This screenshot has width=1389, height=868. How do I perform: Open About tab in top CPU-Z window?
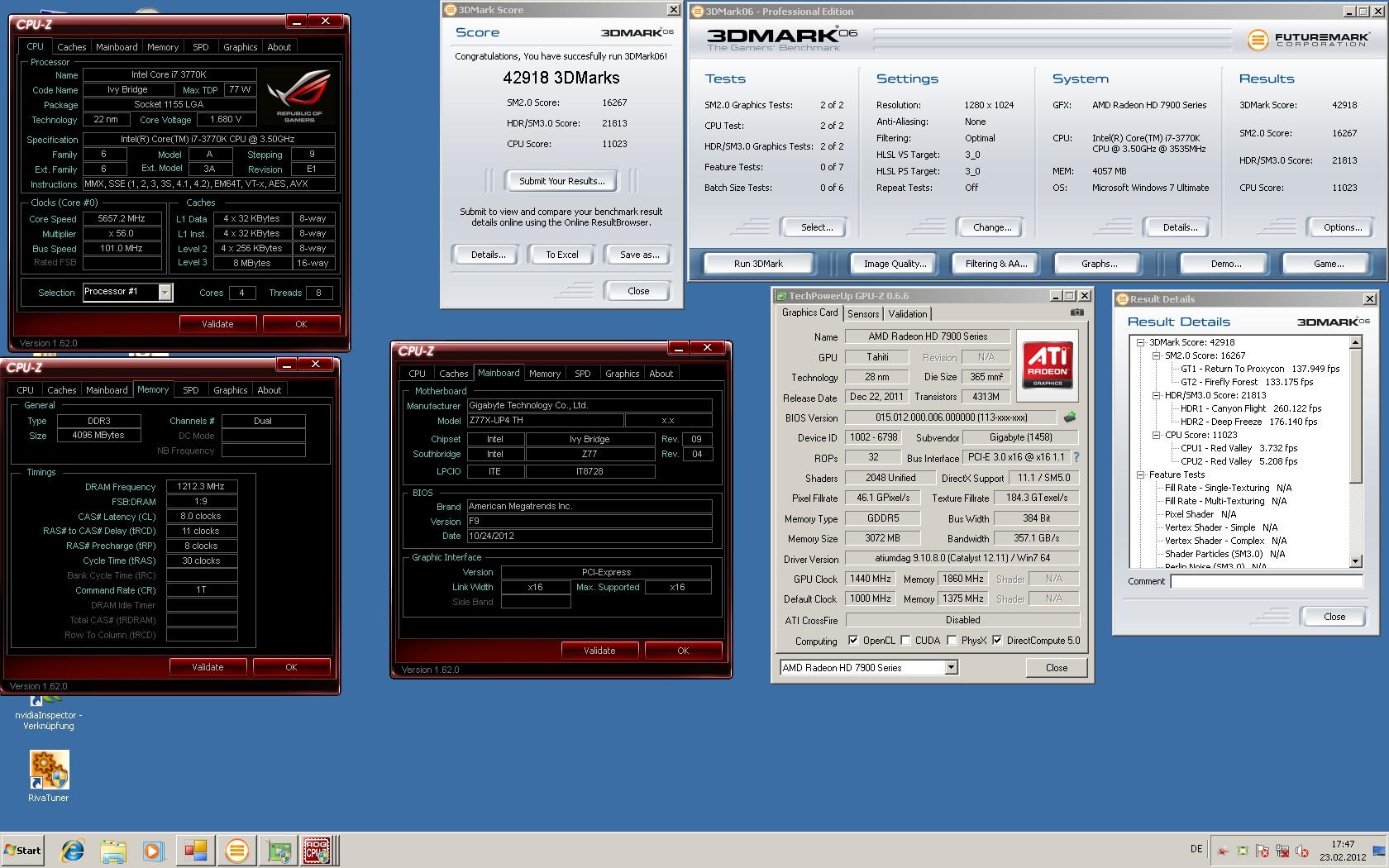(279, 47)
